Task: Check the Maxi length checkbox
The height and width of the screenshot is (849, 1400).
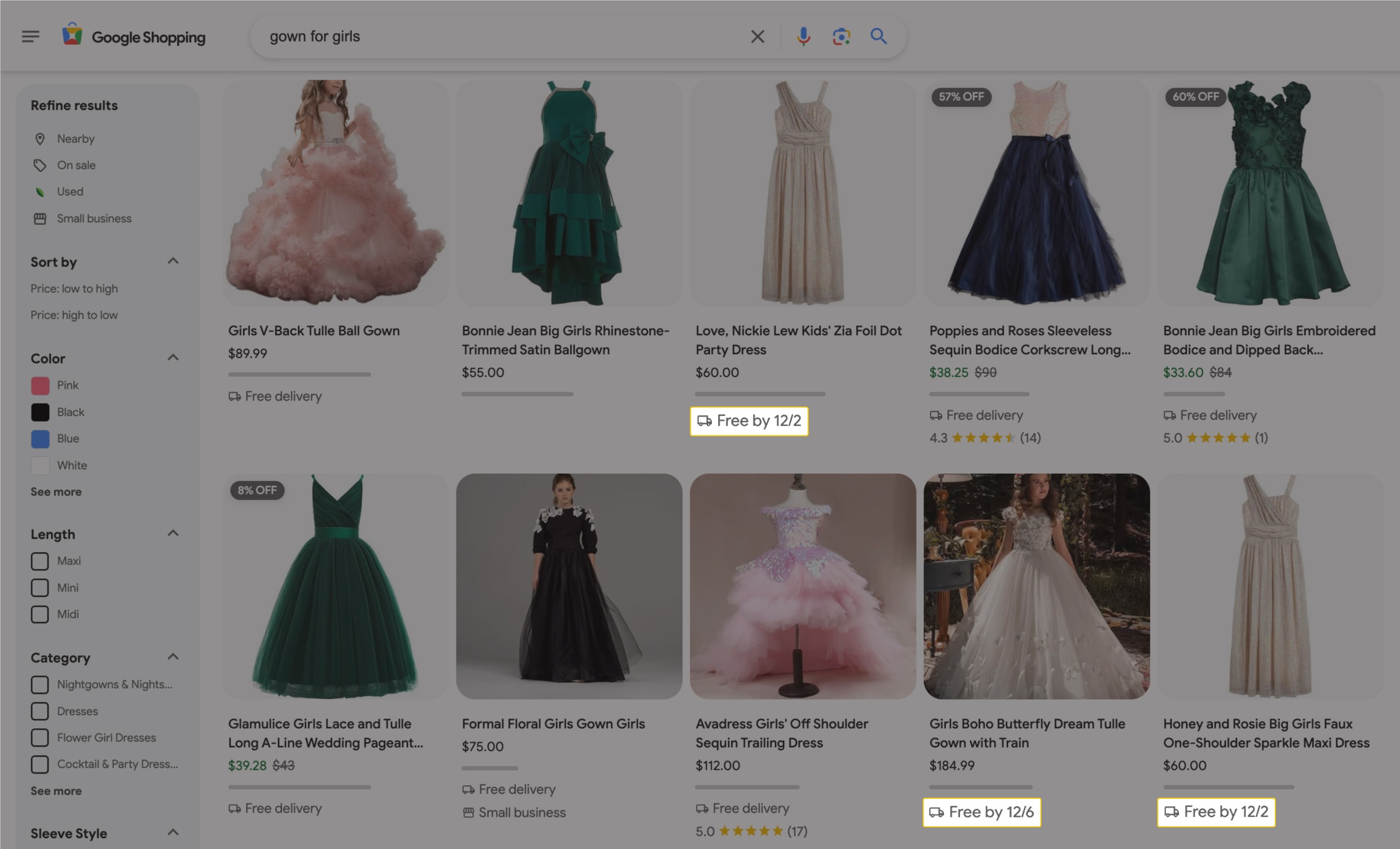Action: pyautogui.click(x=40, y=561)
